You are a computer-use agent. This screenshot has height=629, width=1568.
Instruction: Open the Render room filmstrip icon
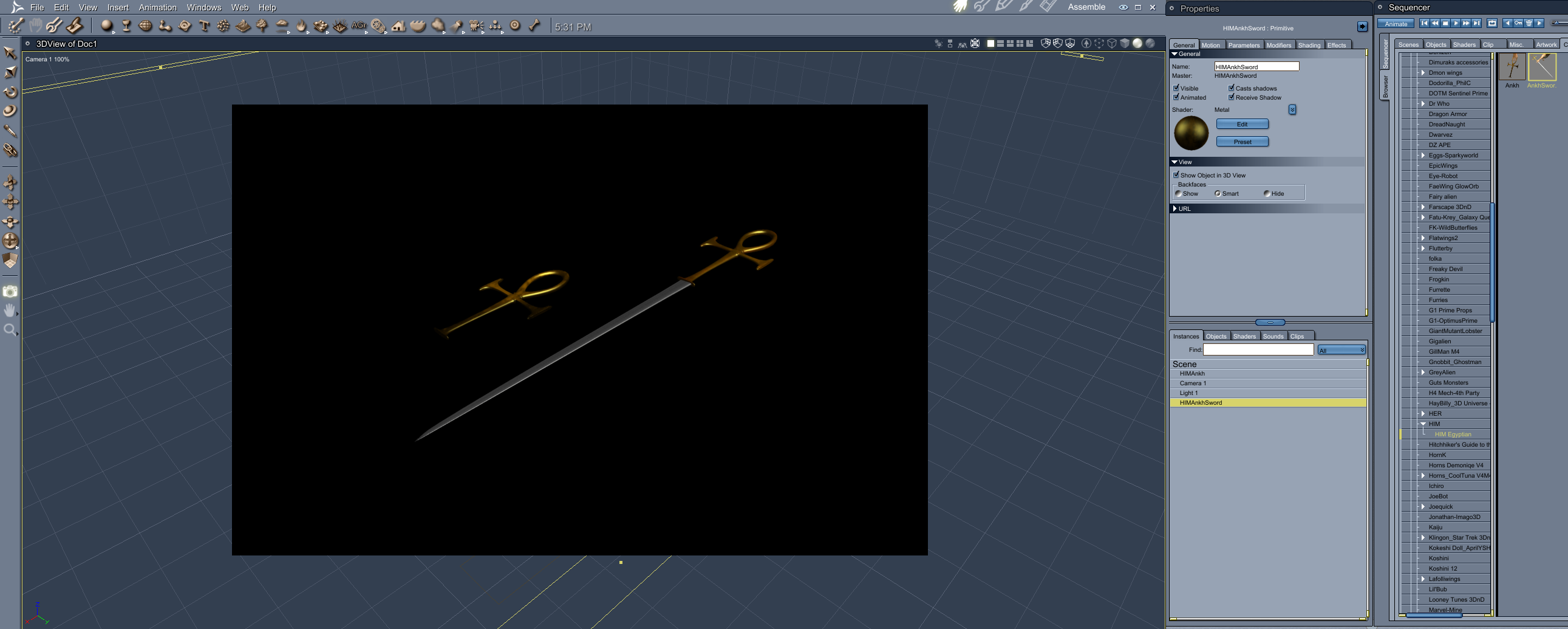1048,6
